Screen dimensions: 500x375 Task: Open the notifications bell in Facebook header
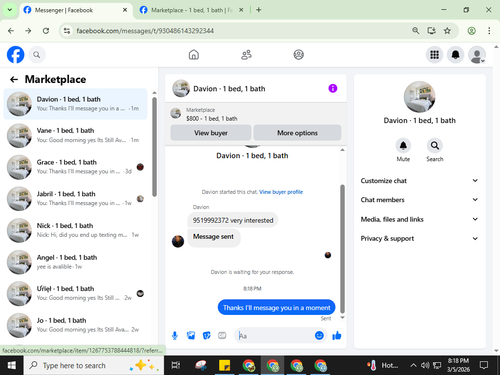coord(455,55)
